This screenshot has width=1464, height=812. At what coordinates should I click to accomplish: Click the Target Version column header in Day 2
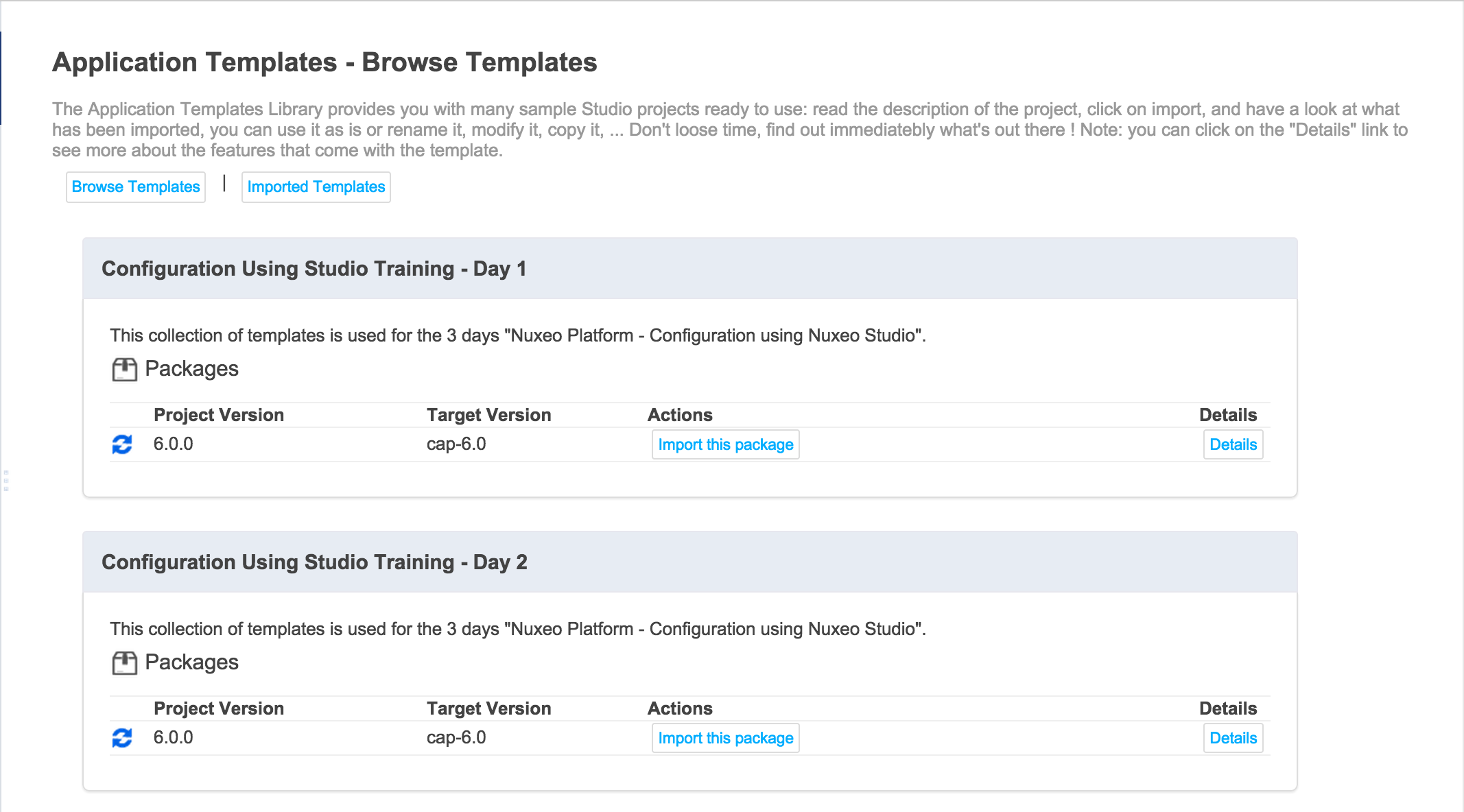pyautogui.click(x=489, y=708)
